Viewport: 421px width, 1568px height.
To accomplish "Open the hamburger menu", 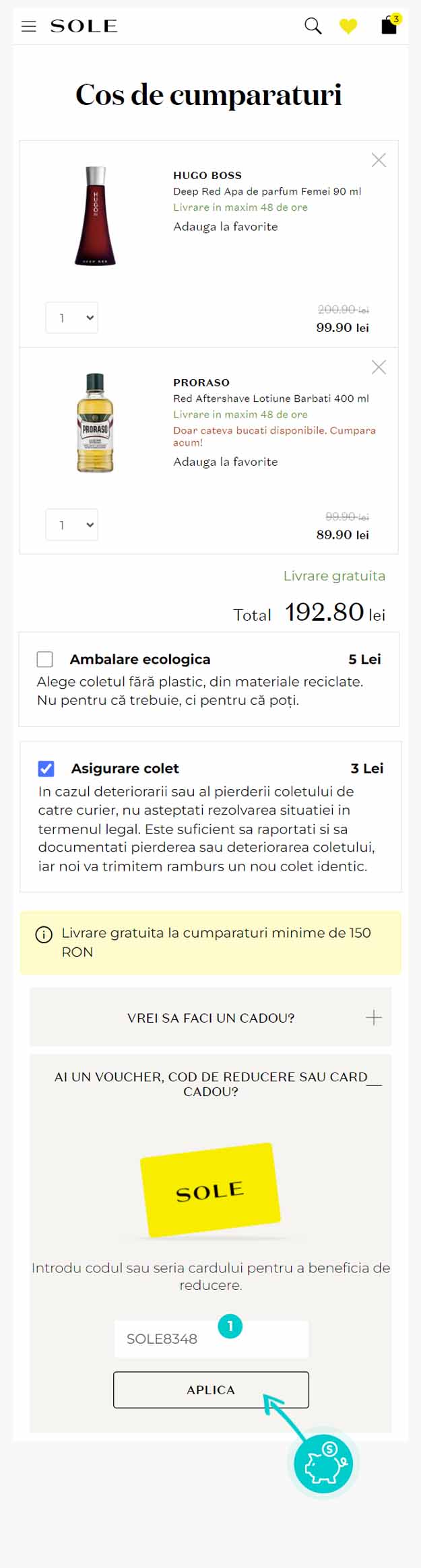I will pyautogui.click(x=28, y=26).
